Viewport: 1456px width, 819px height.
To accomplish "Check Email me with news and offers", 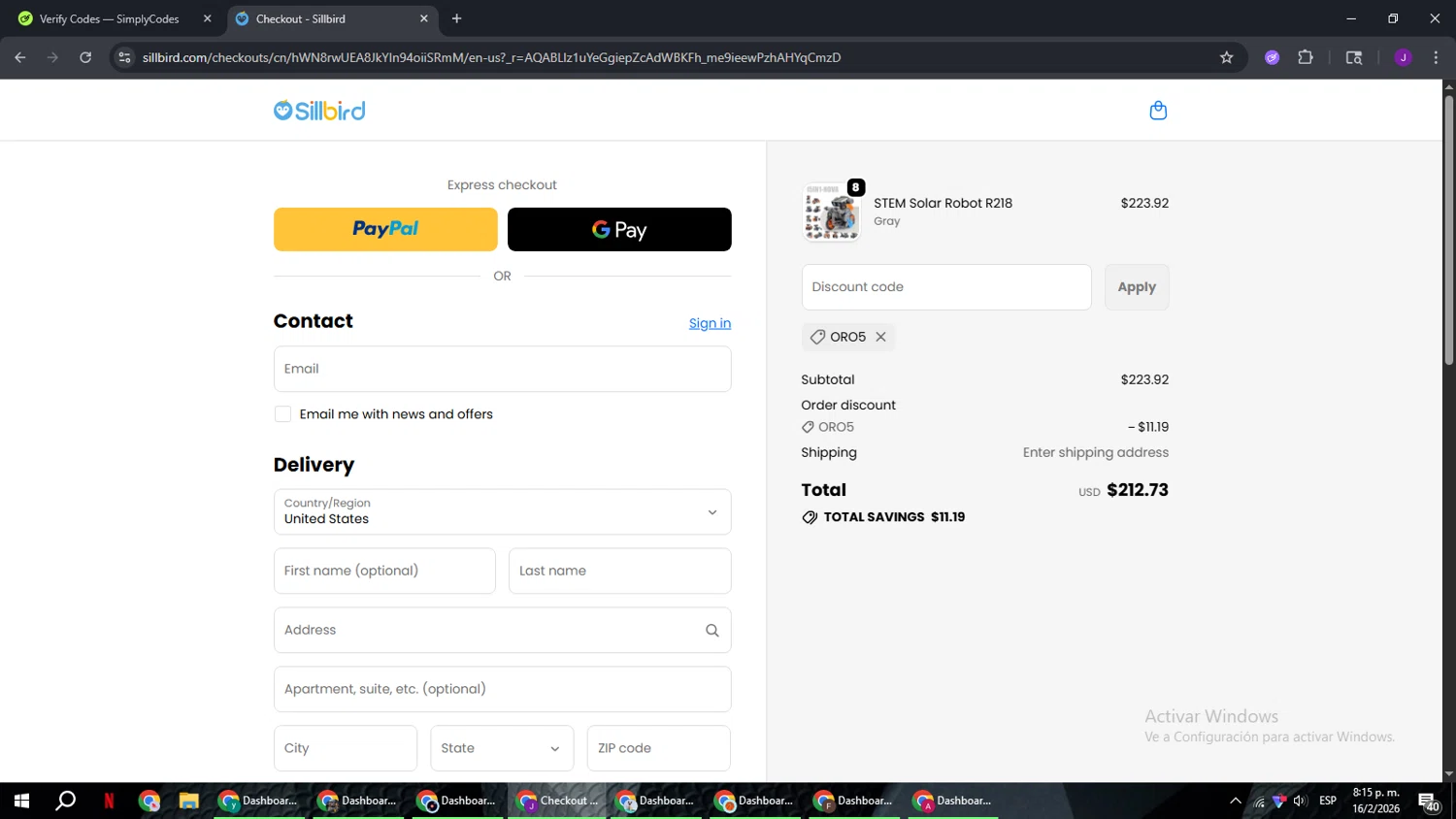I will click(x=282, y=414).
